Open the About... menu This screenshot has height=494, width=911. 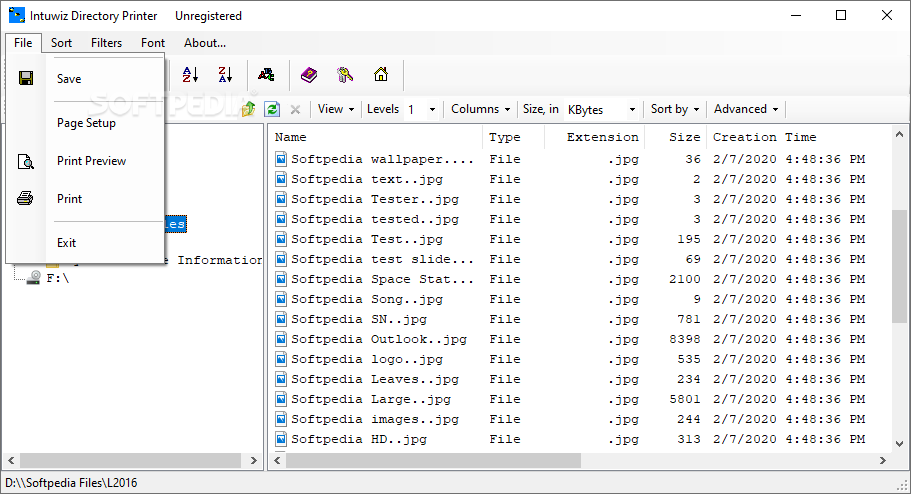point(205,43)
